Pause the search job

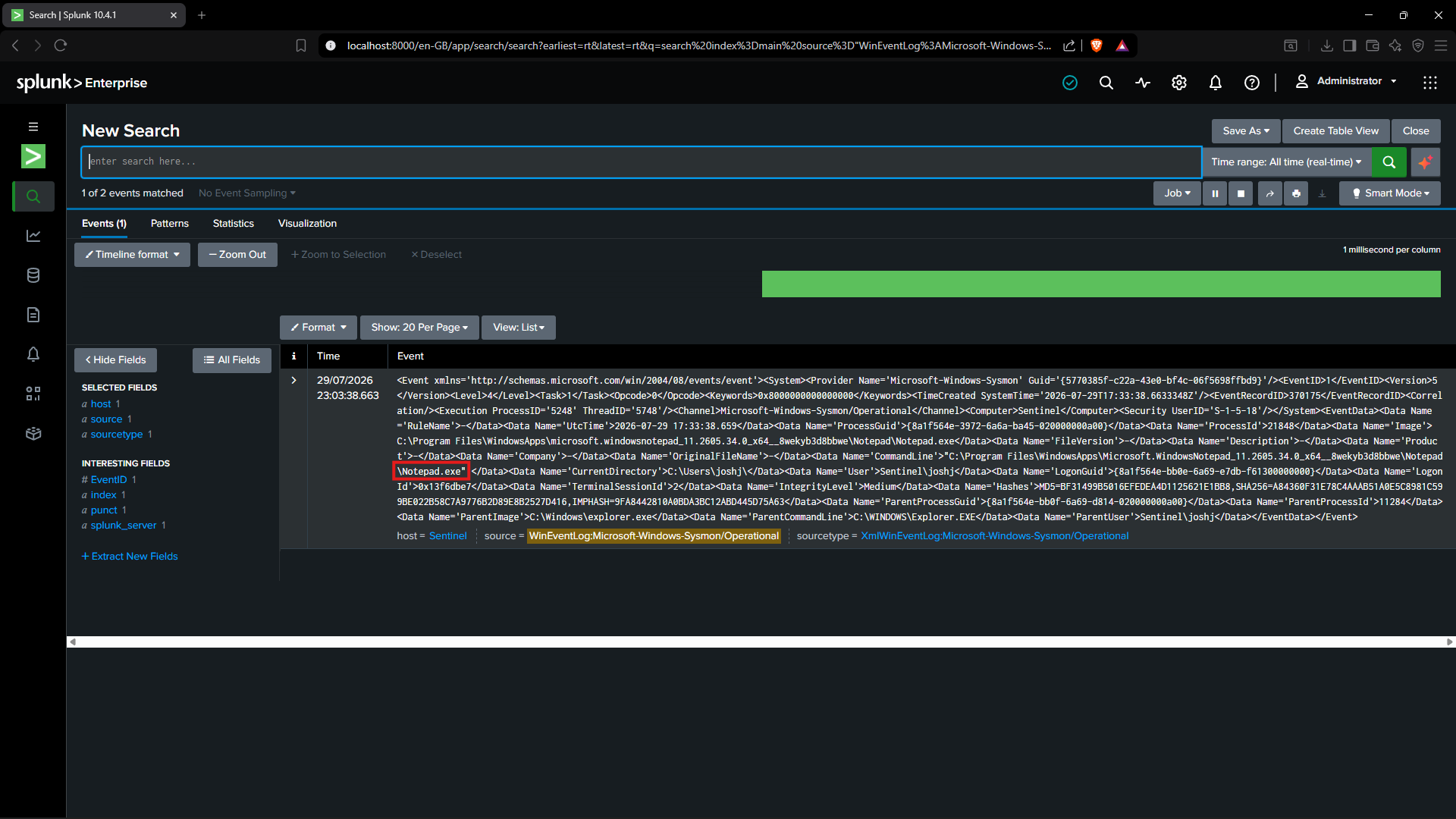pos(1215,193)
